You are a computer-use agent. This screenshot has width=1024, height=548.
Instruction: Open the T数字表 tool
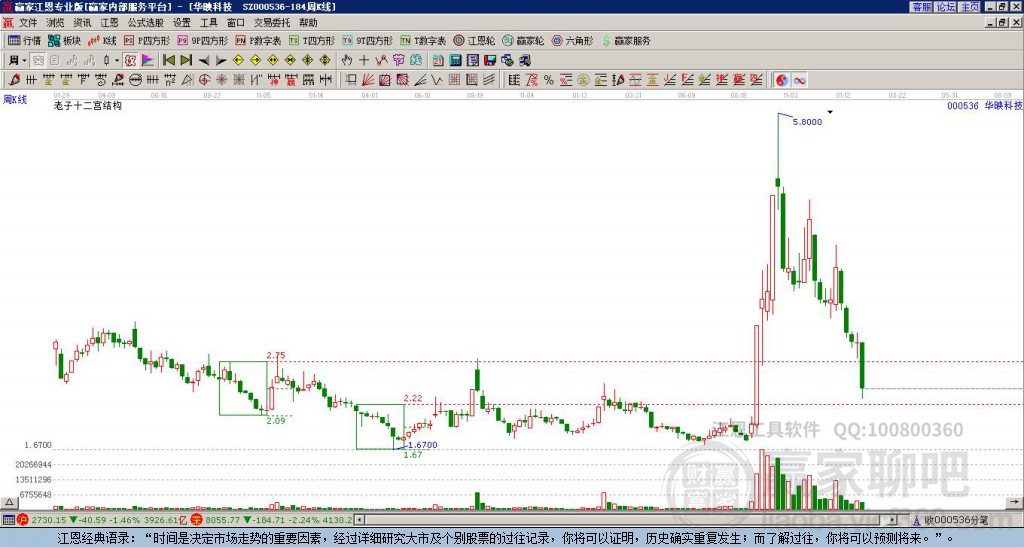pyautogui.click(x=423, y=40)
